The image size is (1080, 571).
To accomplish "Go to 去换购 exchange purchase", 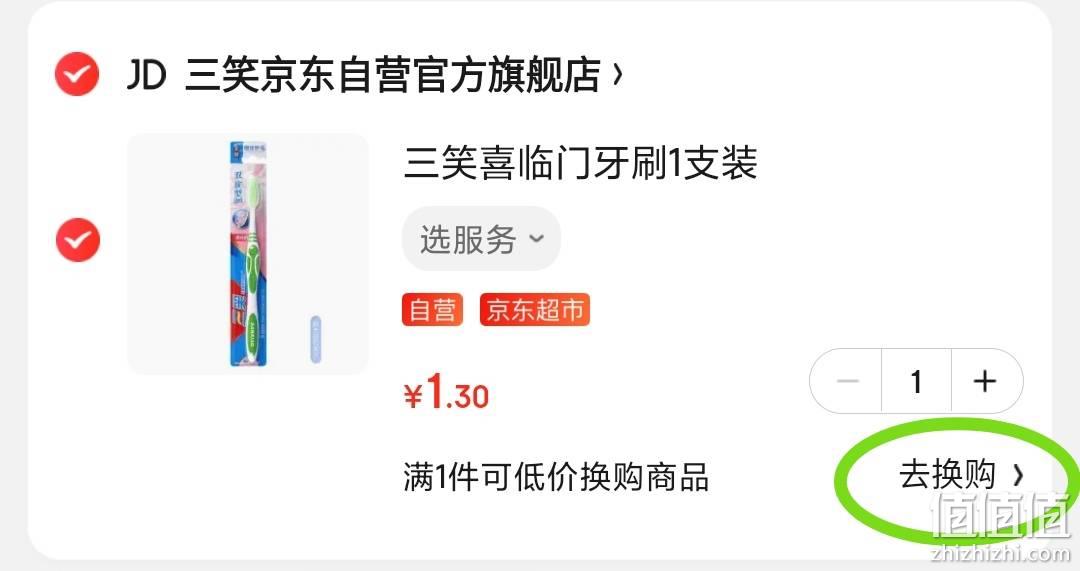I will tap(961, 475).
